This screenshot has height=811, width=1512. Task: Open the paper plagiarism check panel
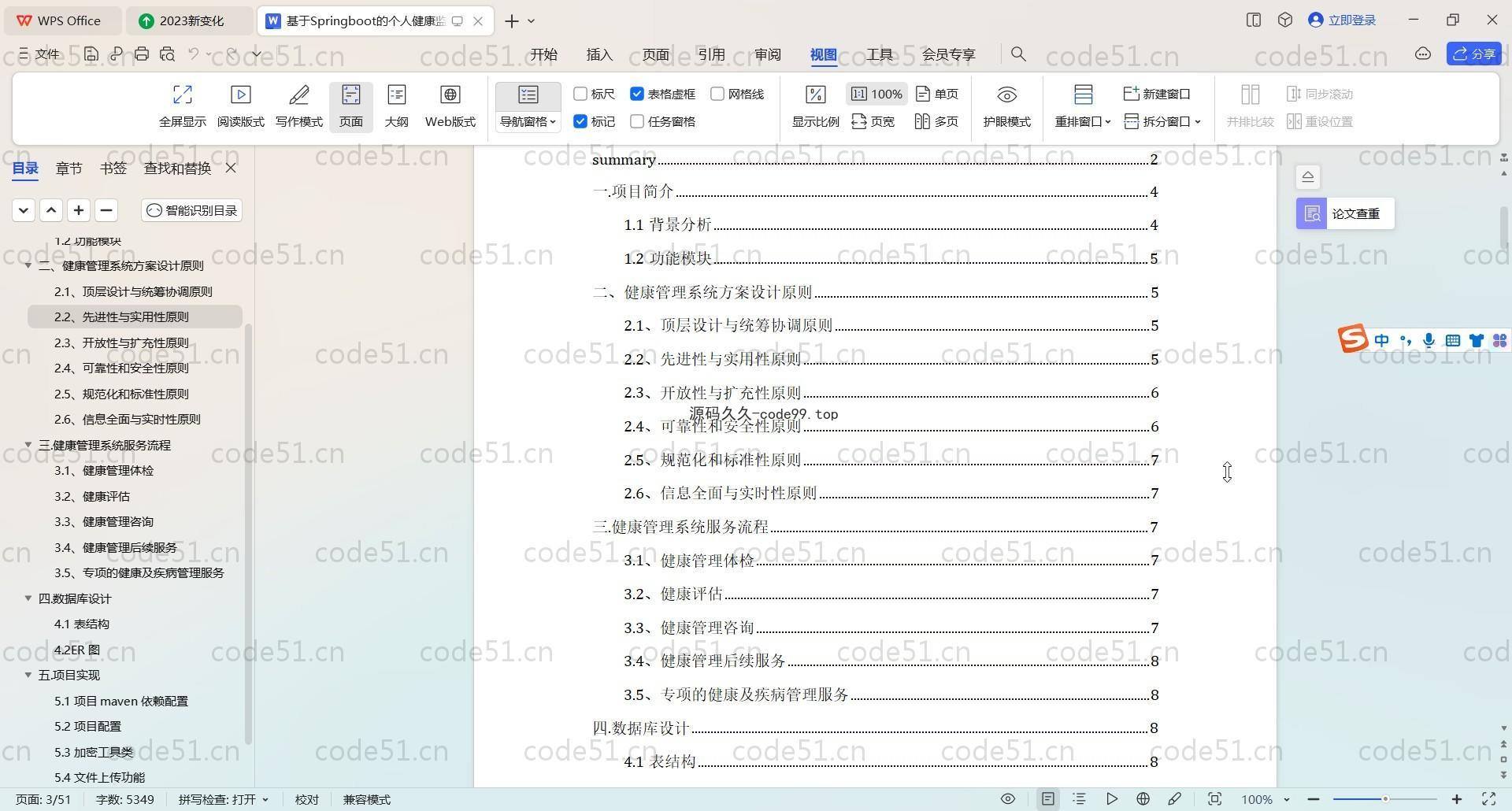coord(1345,213)
